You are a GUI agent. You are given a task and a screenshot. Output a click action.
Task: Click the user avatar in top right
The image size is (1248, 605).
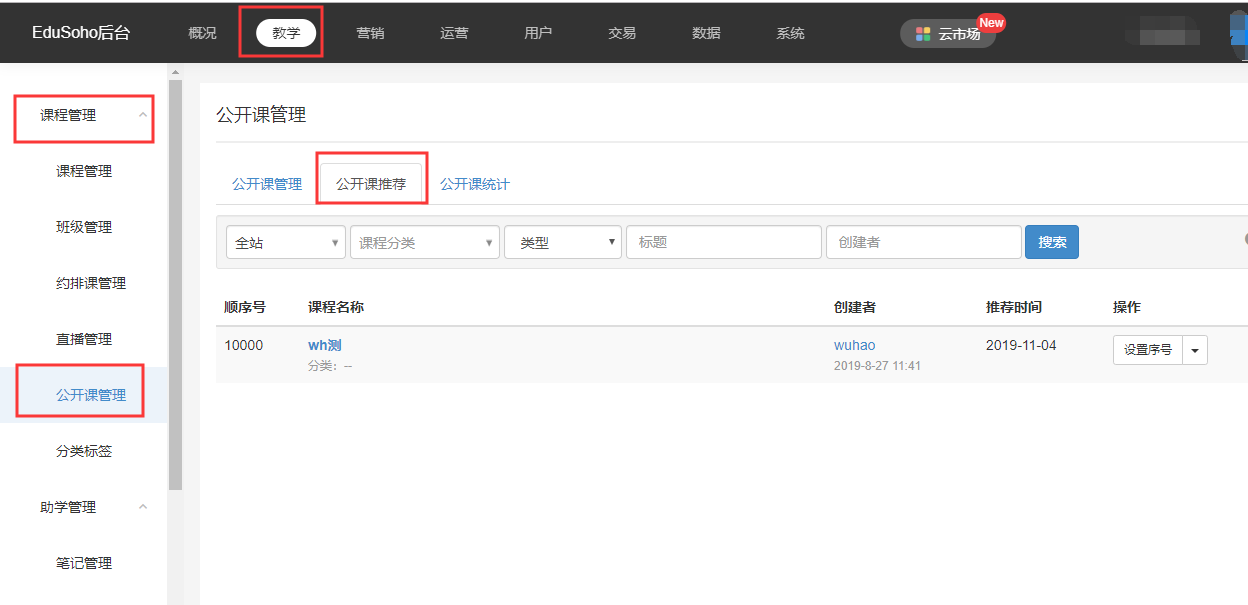(1238, 30)
